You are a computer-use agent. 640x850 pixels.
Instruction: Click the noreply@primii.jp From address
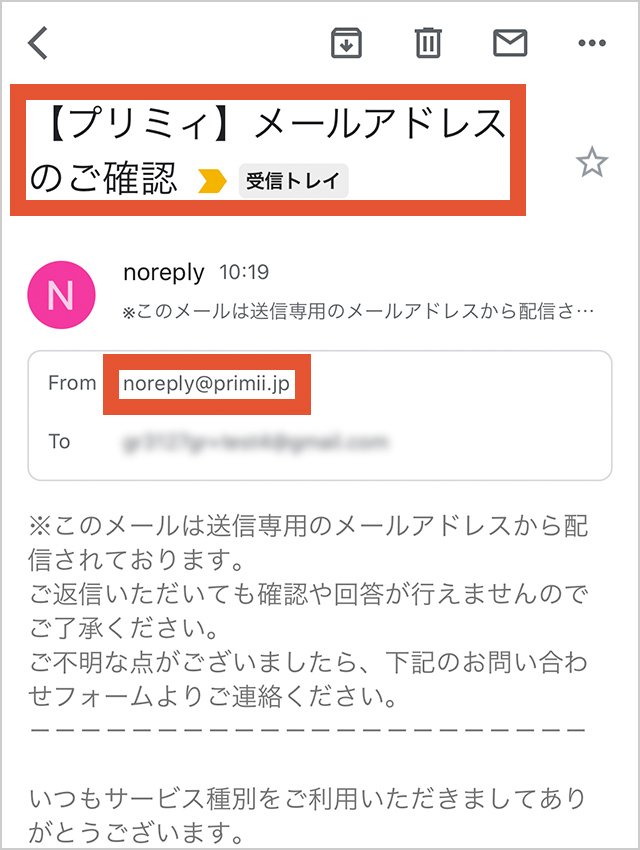coord(206,384)
